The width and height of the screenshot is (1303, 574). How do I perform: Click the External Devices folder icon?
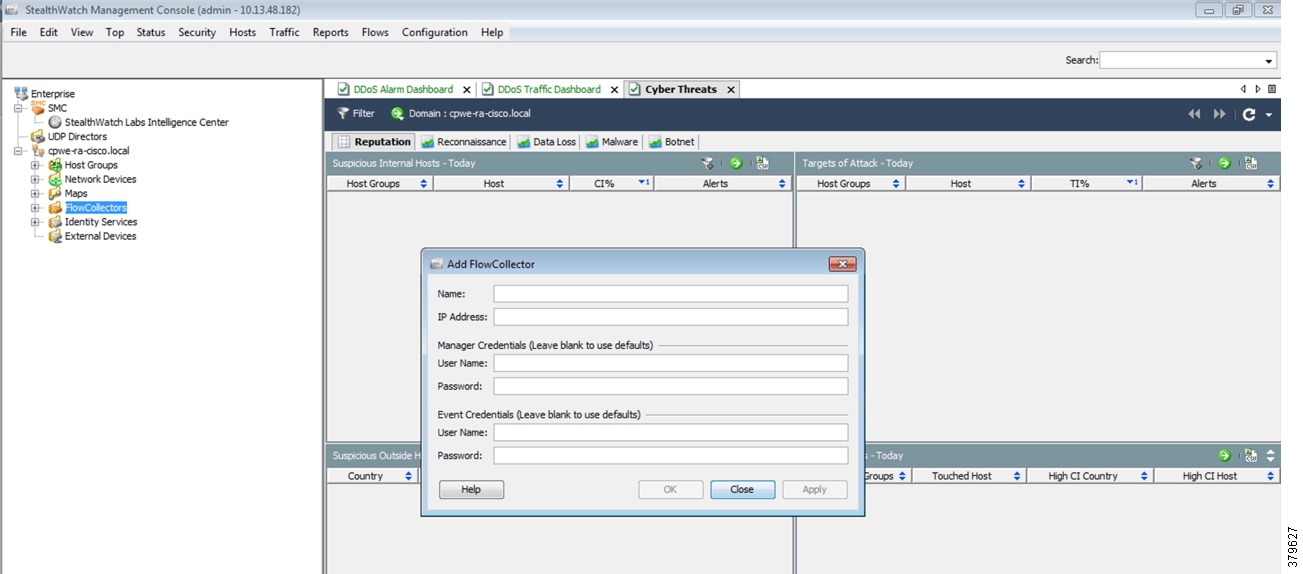click(55, 237)
